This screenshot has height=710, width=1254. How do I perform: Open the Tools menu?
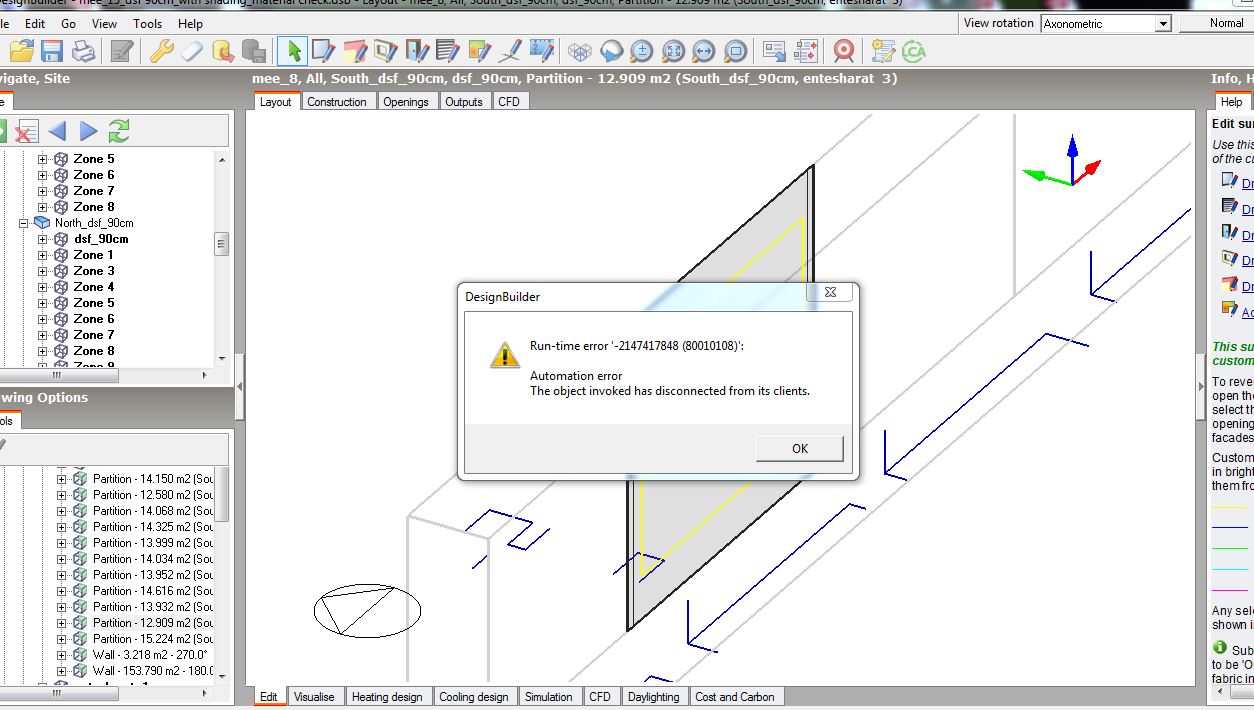[x=147, y=23]
